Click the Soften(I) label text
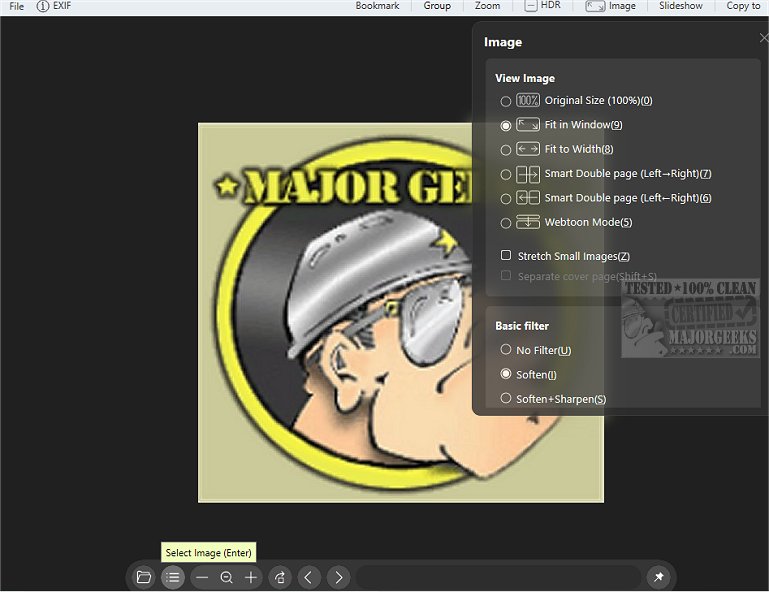 click(536, 375)
